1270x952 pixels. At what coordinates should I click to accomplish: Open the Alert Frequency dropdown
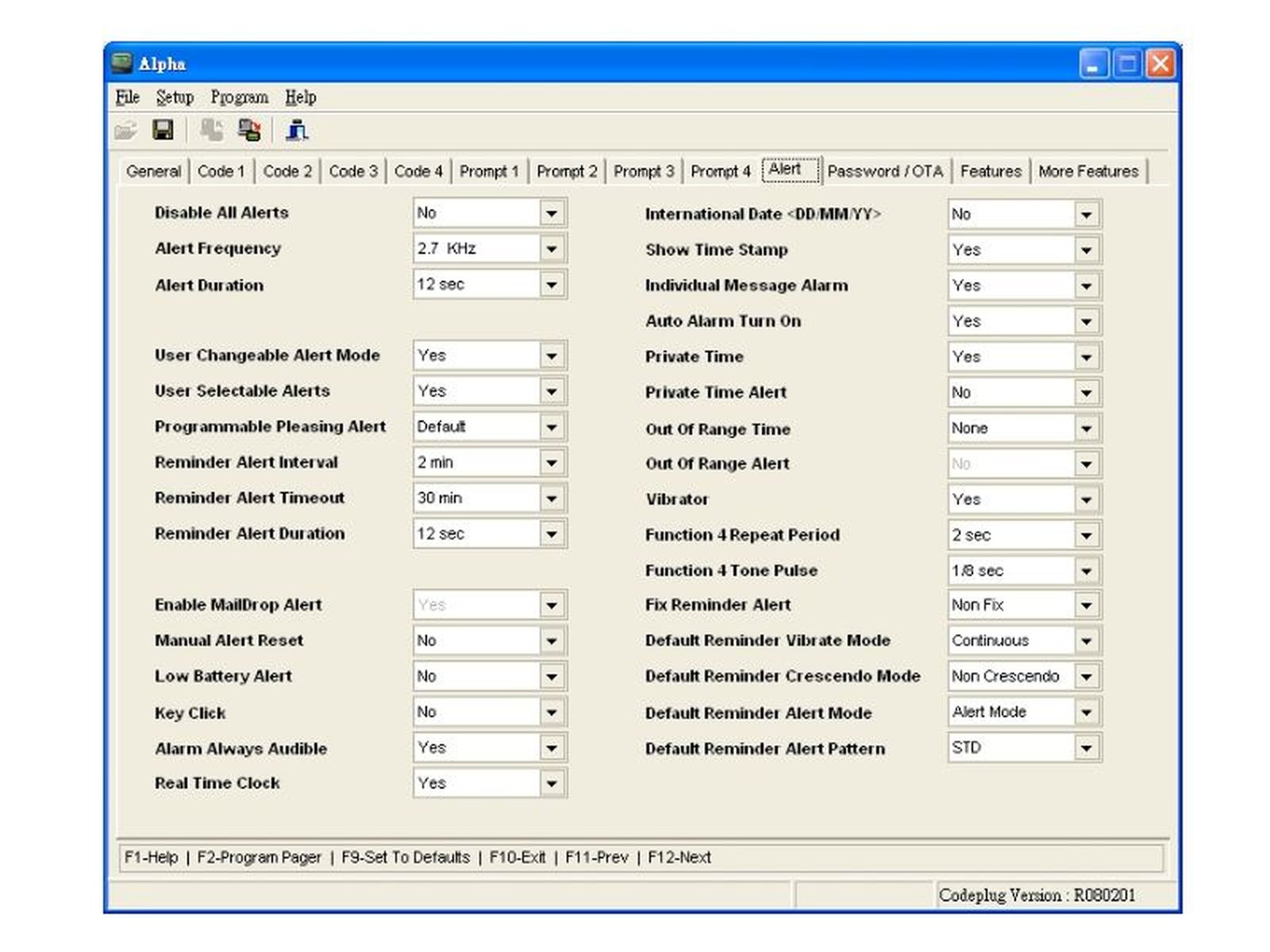[x=552, y=249]
